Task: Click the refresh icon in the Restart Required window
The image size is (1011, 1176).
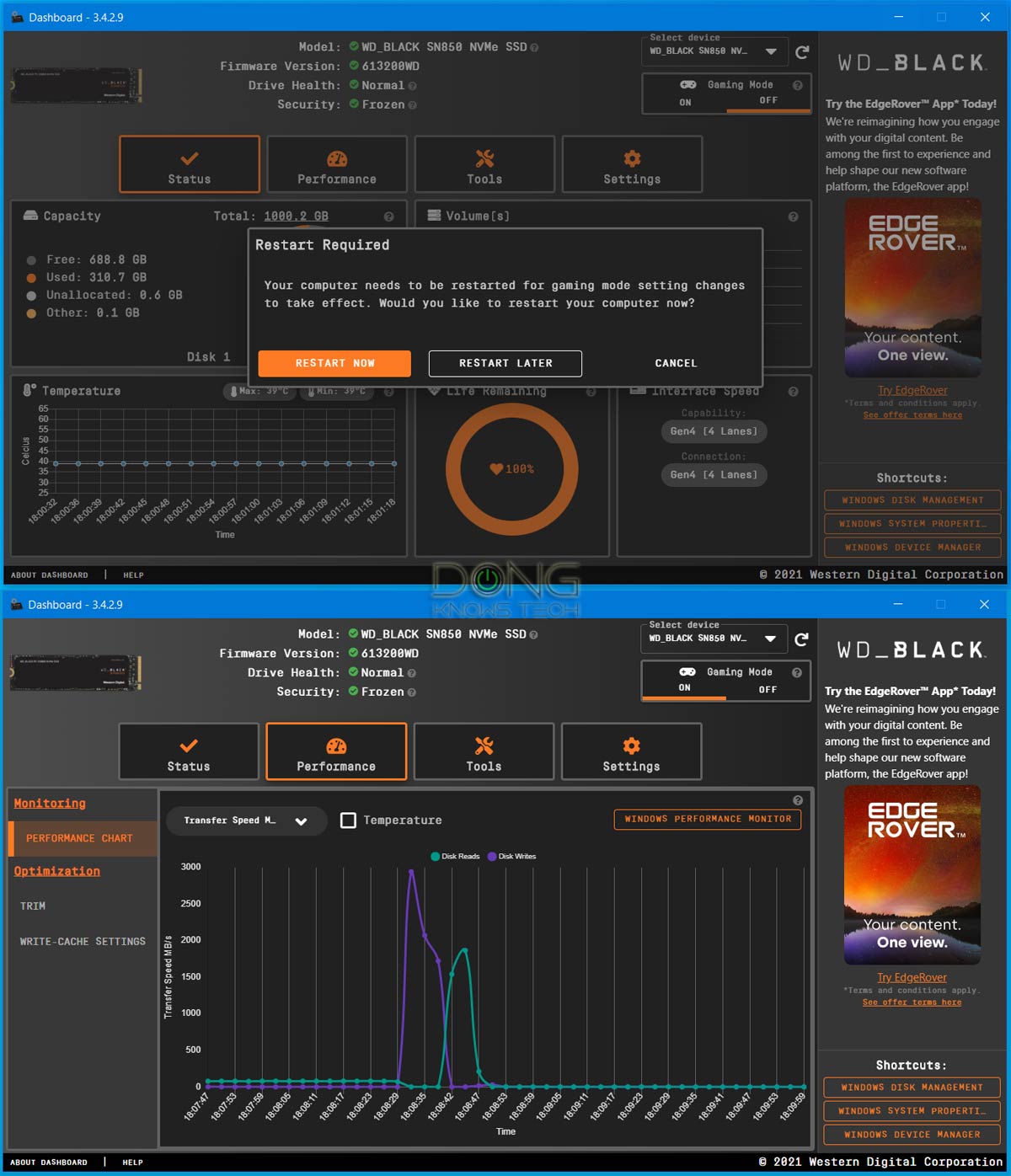Action: coord(802,52)
